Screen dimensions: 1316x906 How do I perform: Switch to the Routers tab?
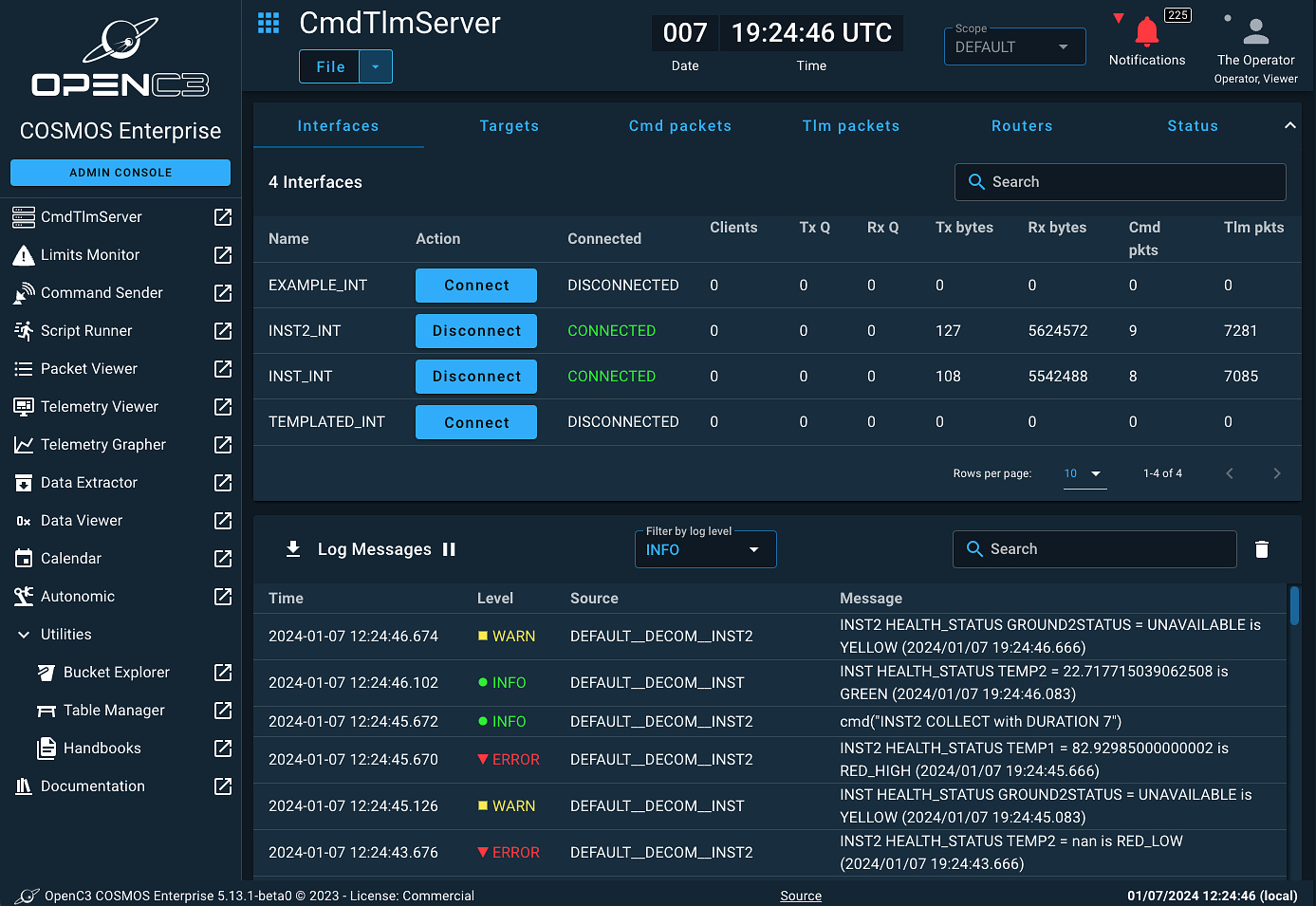click(x=1022, y=126)
